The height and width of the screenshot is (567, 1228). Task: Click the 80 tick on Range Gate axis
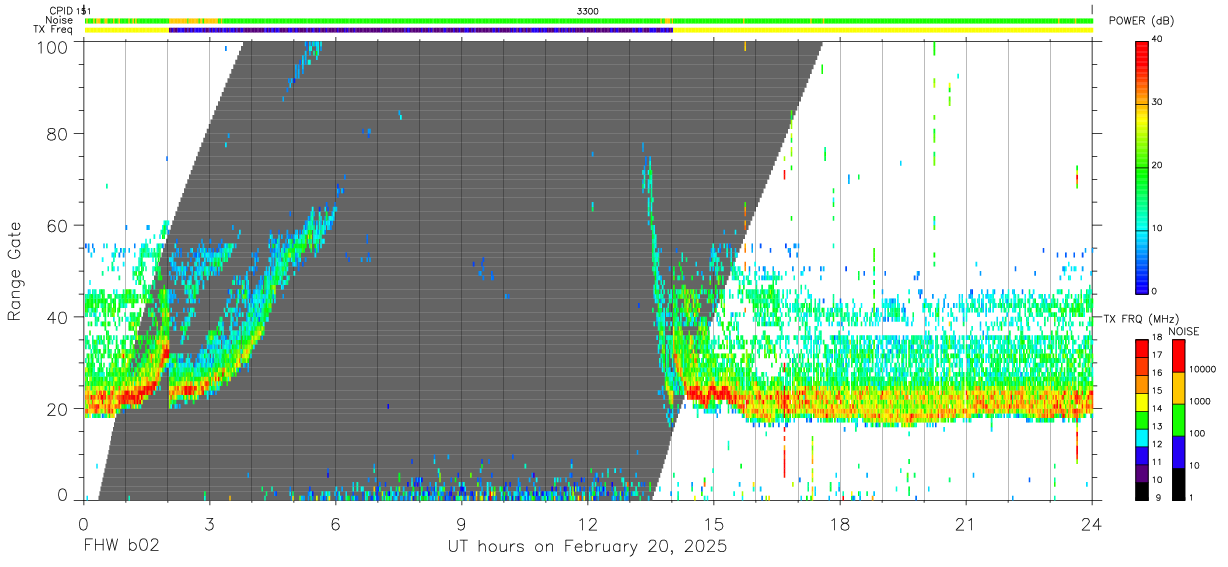point(59,134)
